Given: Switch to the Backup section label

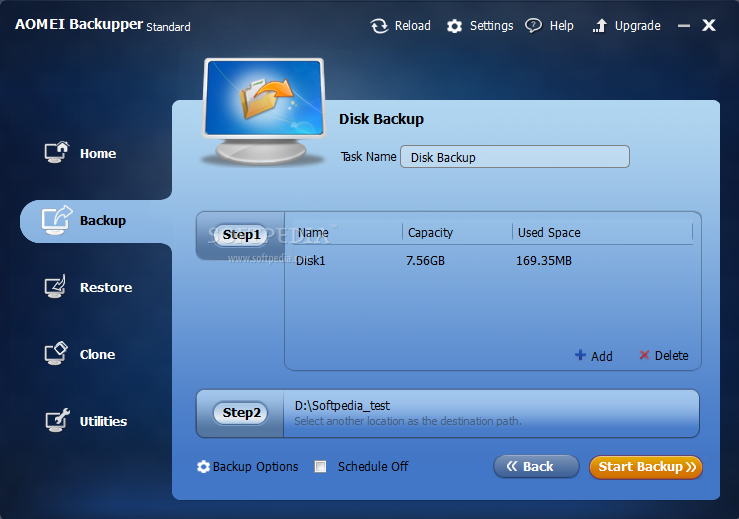Looking at the screenshot, I should tap(103, 221).
